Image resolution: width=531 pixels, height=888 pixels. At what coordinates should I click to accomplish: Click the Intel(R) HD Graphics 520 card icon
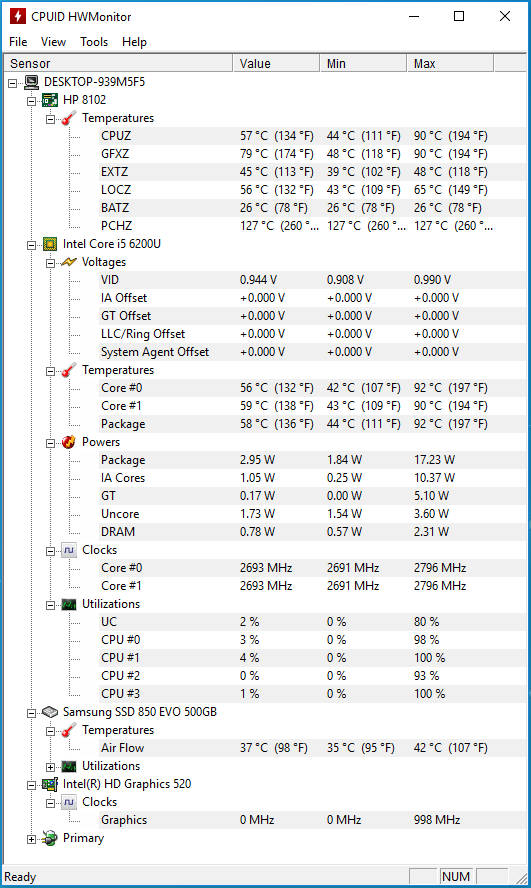click(50, 784)
